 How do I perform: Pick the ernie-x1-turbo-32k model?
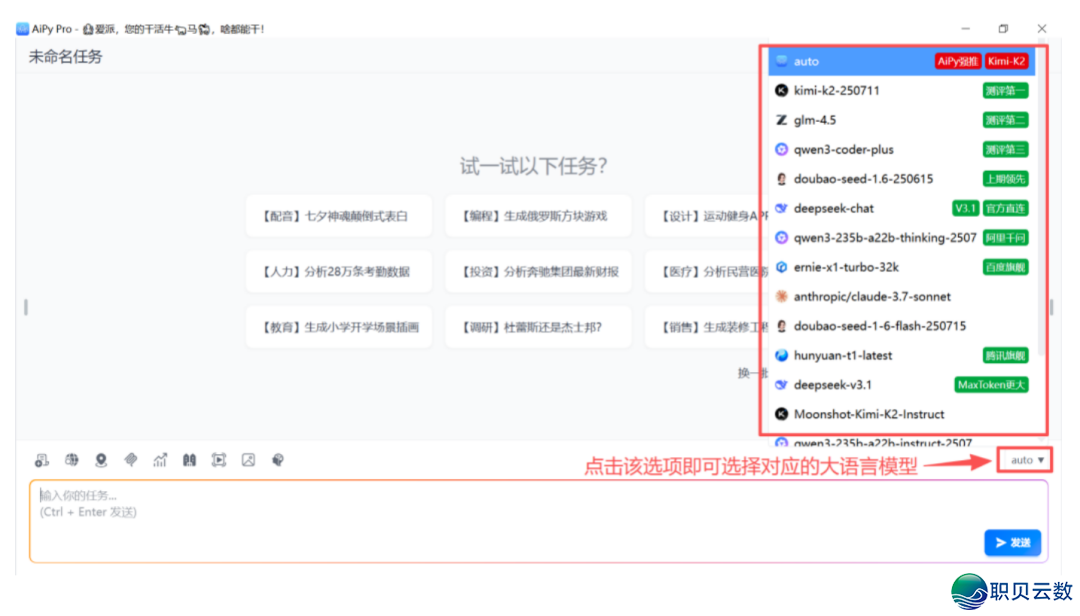pos(902,267)
